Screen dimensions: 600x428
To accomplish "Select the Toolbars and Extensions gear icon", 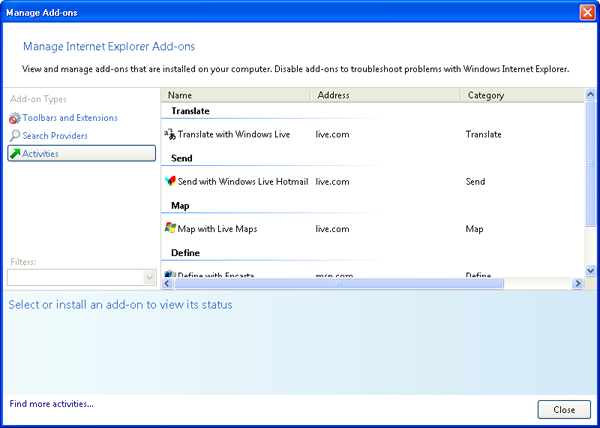I will point(15,118).
